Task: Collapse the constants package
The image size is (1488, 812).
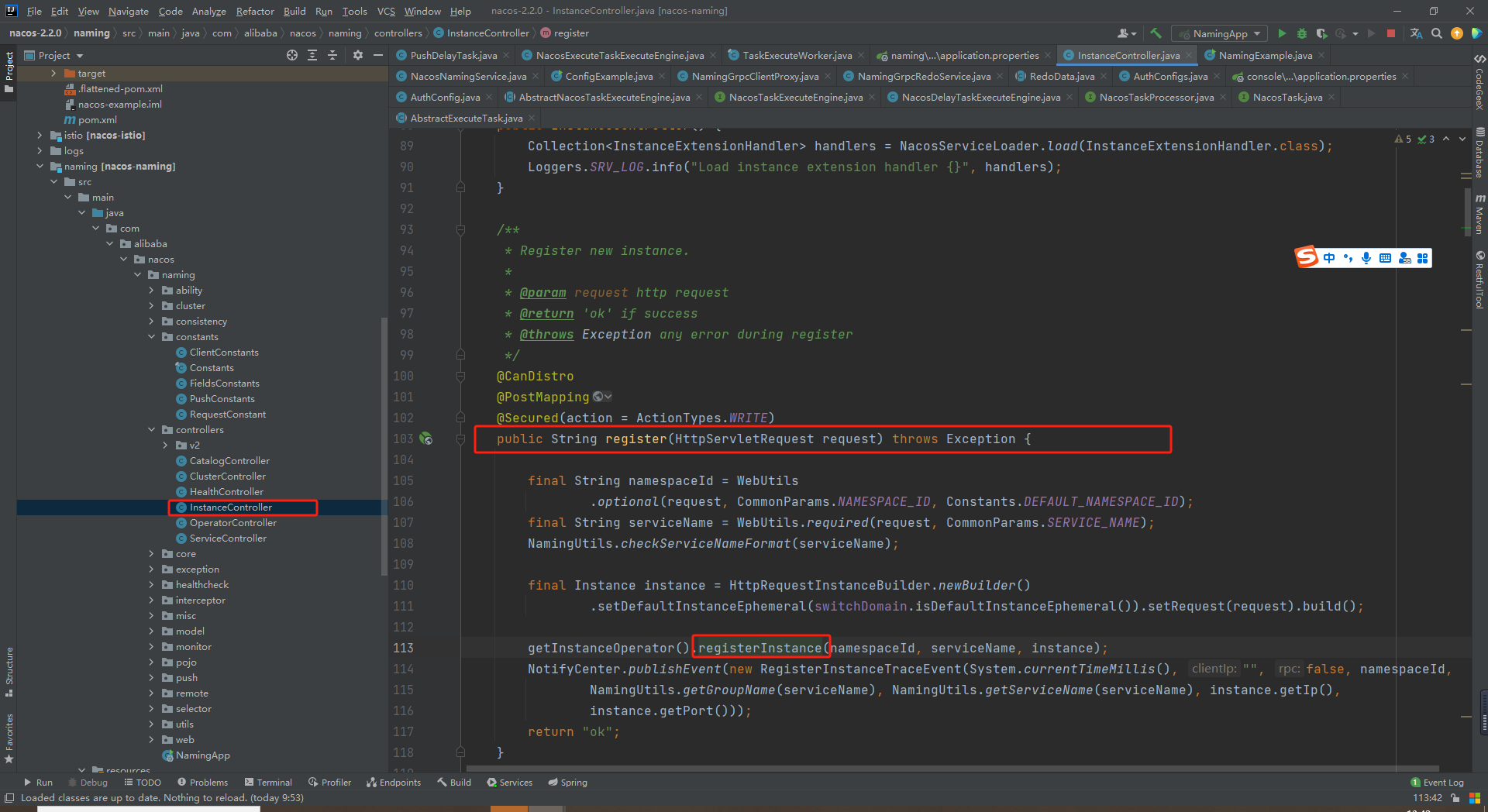Action: [151, 337]
